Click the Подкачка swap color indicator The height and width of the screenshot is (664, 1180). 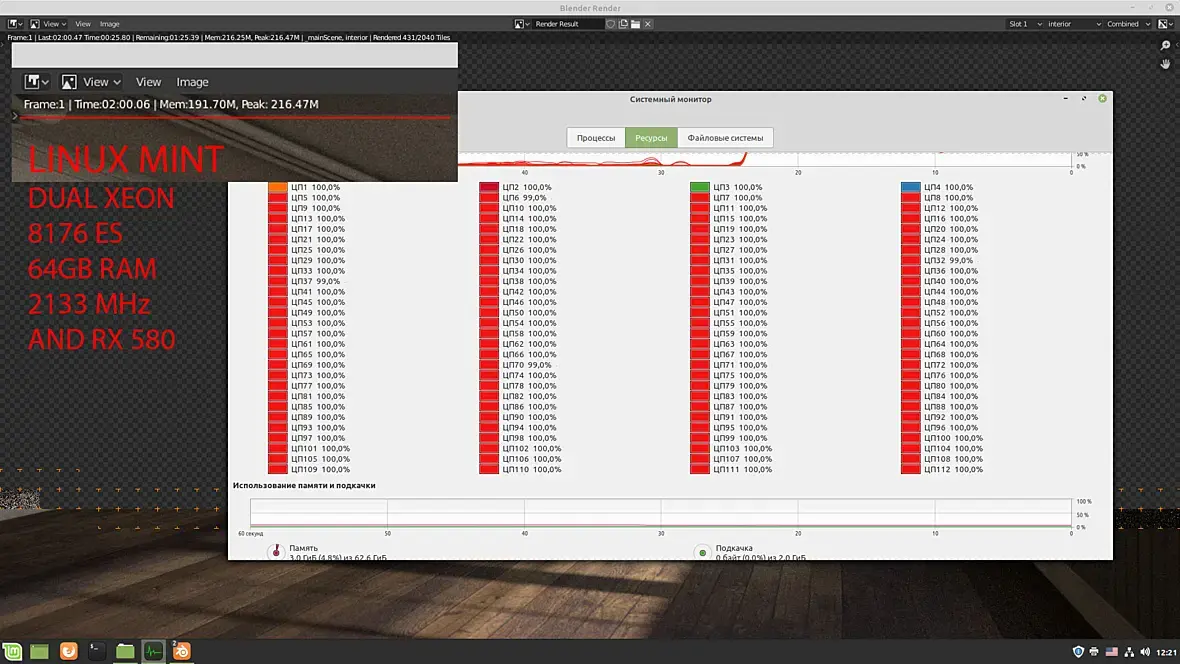pos(702,552)
